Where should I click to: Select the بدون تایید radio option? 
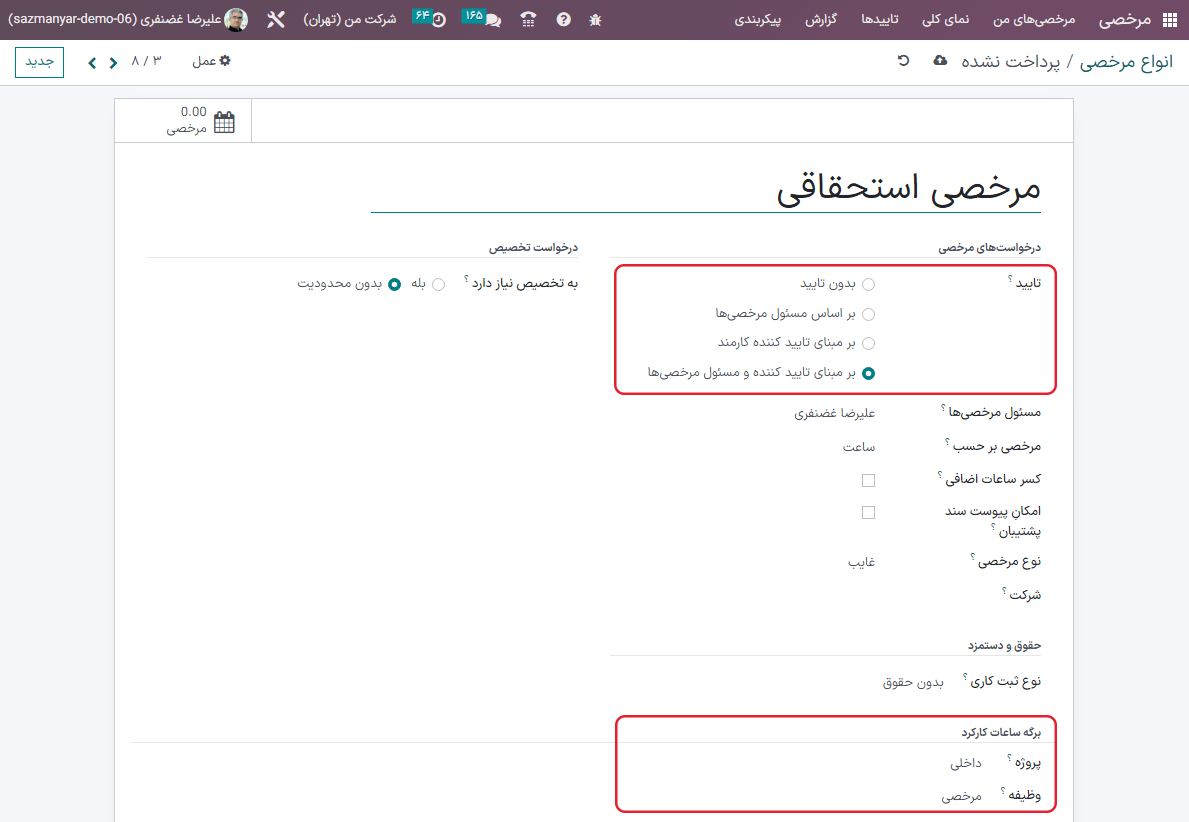click(869, 284)
